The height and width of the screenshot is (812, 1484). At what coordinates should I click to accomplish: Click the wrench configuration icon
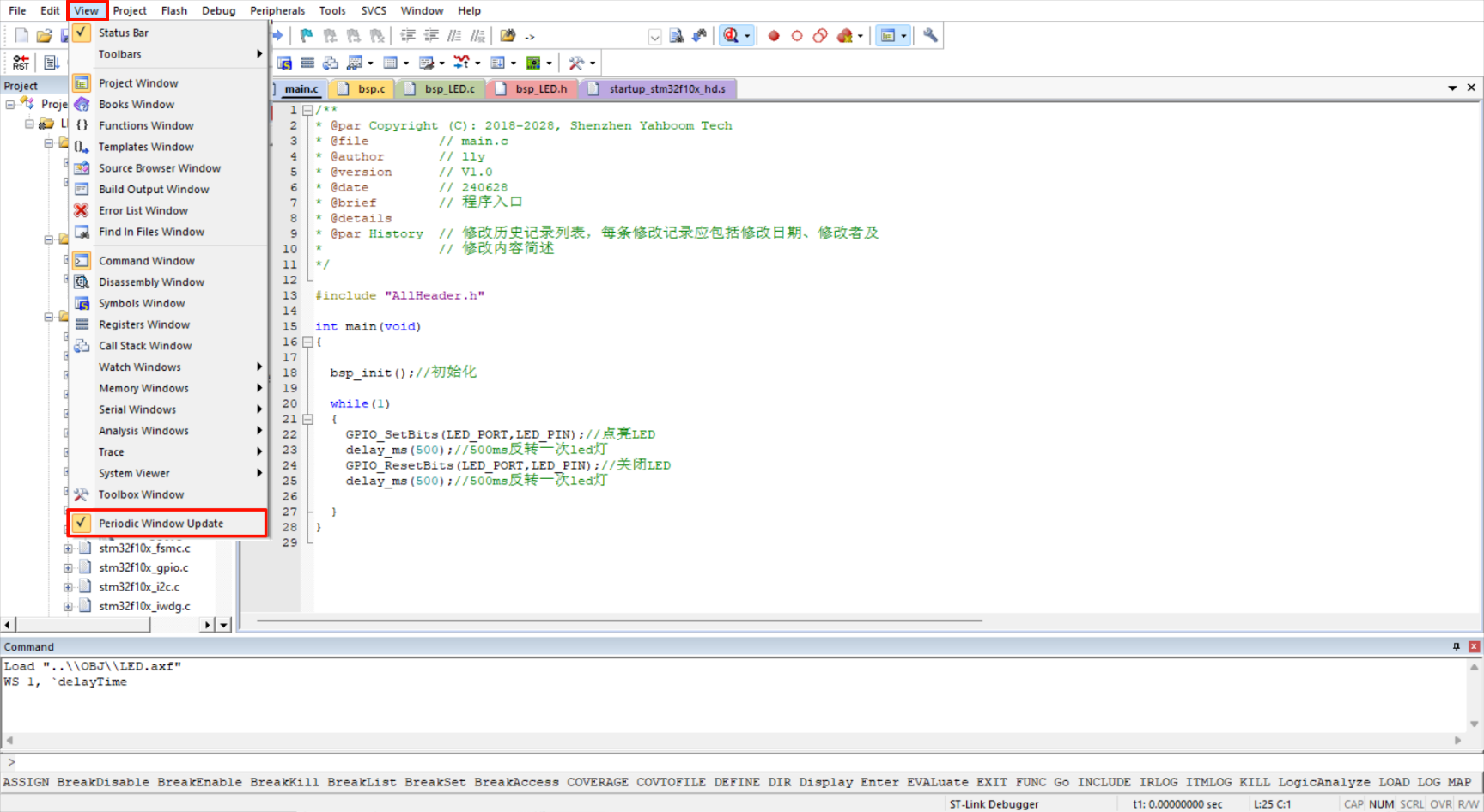click(930, 36)
